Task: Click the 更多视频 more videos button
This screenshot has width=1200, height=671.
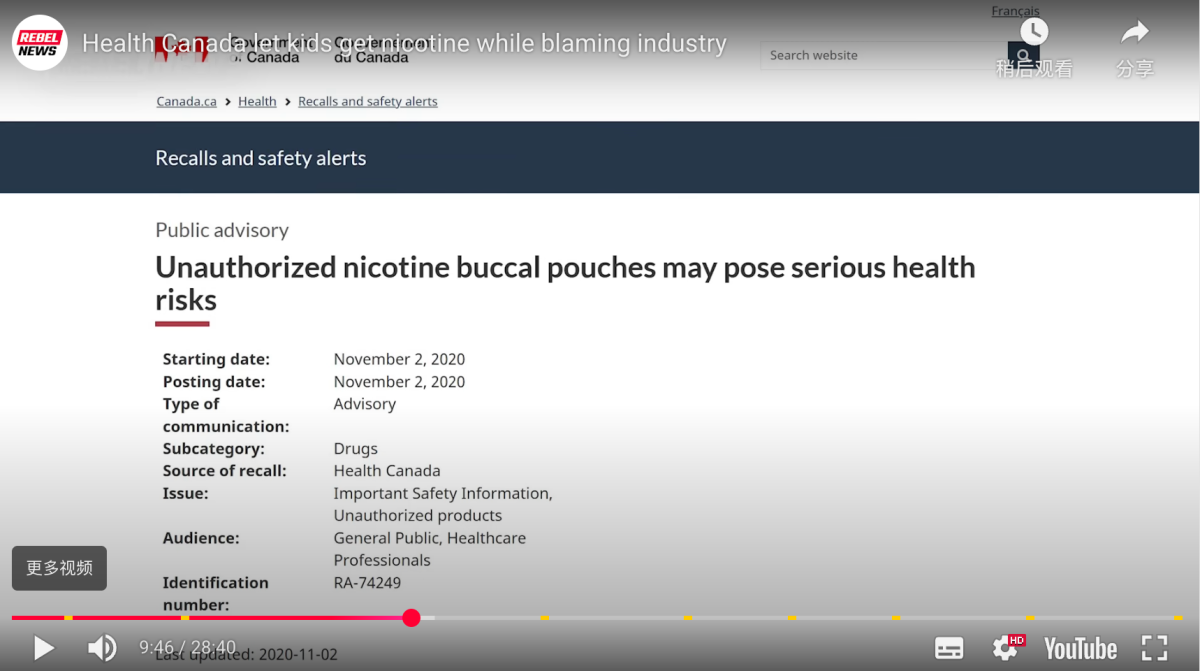Action: coord(59,568)
